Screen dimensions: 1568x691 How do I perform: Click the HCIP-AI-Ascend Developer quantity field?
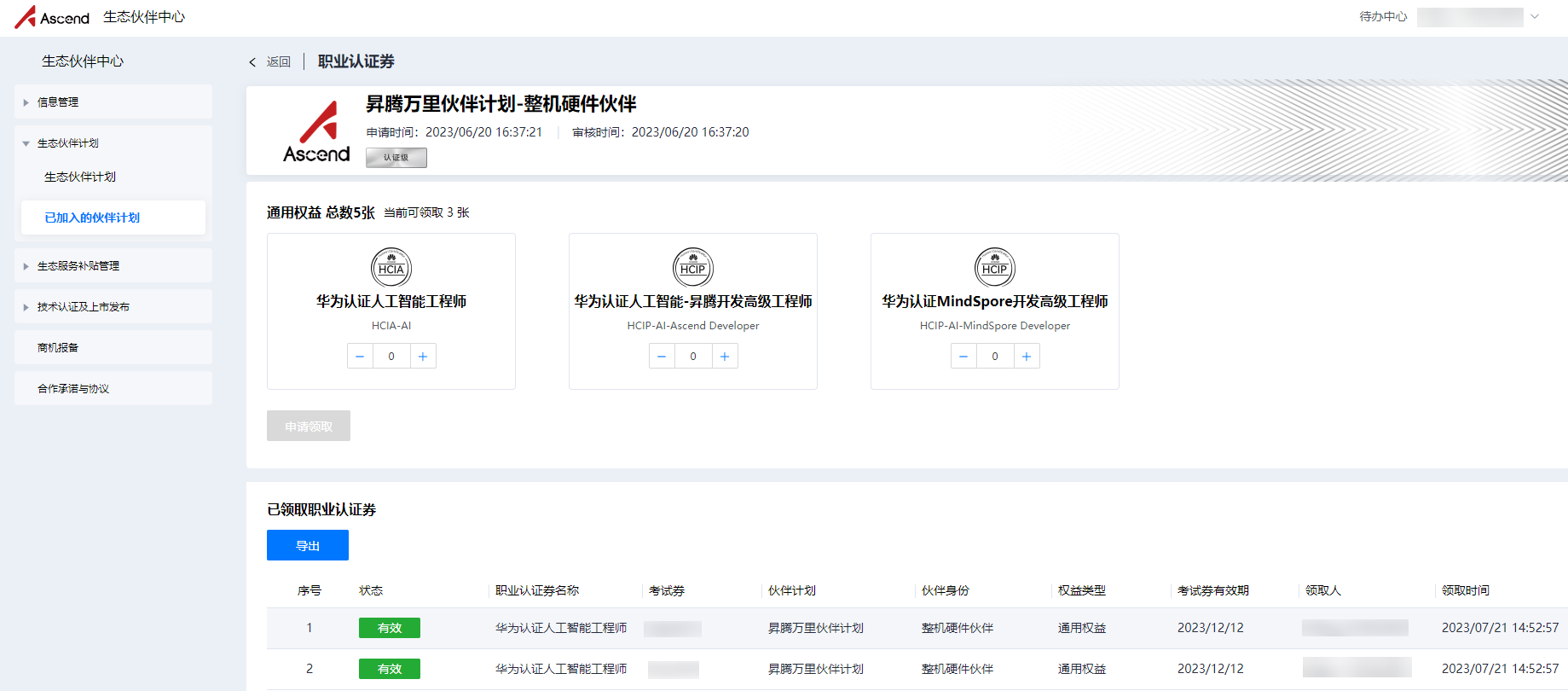point(693,356)
